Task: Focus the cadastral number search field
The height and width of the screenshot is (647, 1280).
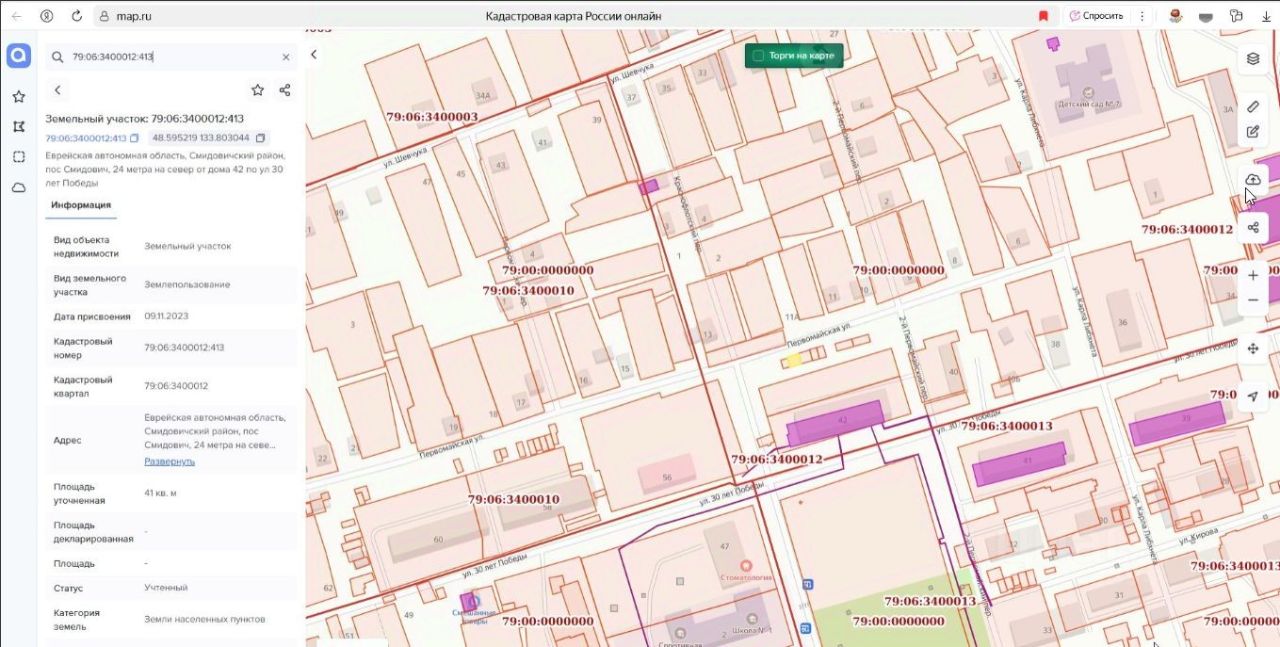Action: 172,58
